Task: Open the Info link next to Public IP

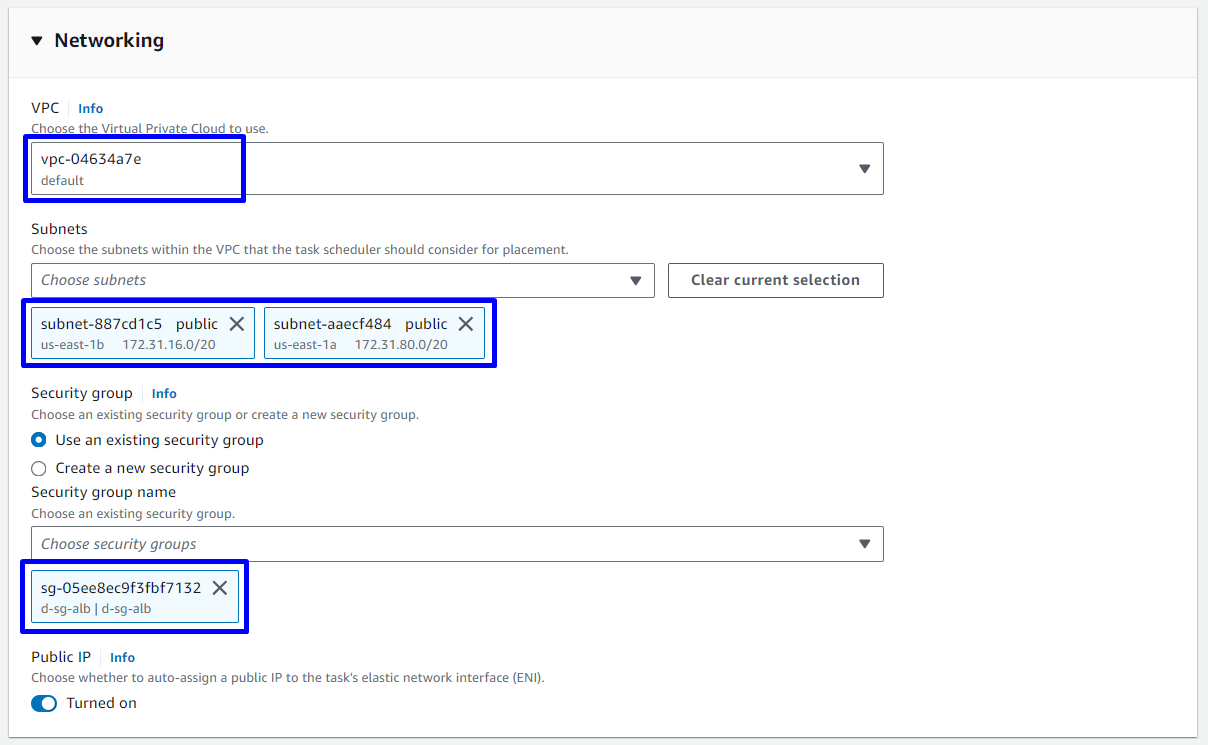Action: pos(122,658)
